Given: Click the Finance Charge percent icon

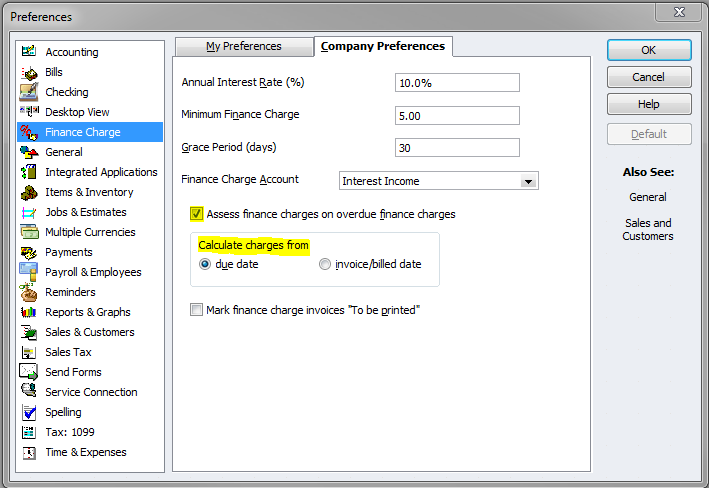Looking at the screenshot, I should (29, 132).
